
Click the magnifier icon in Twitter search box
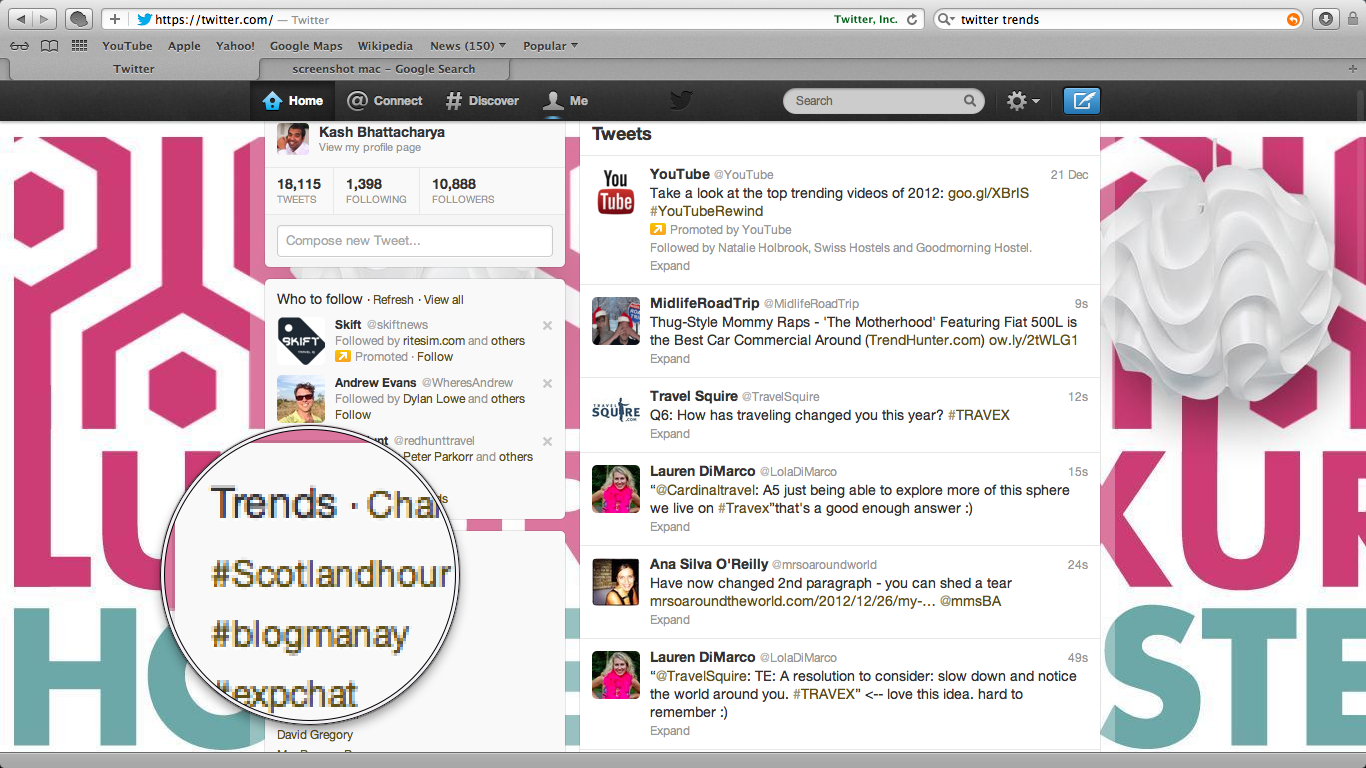click(x=969, y=101)
